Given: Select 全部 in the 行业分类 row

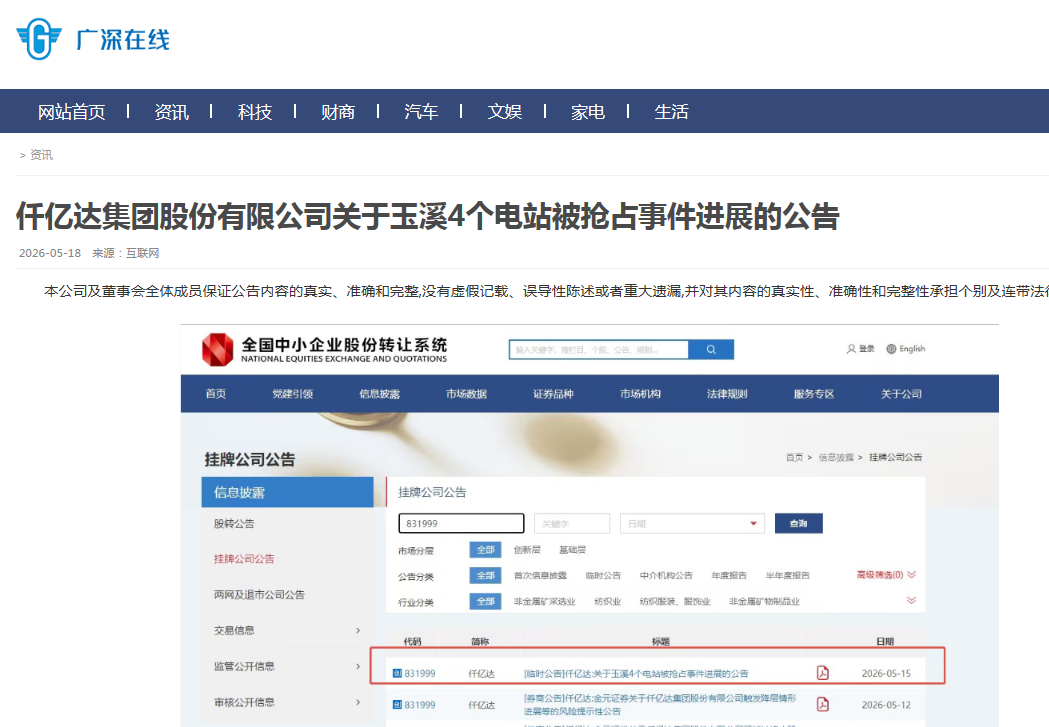Looking at the screenshot, I should click(486, 601).
